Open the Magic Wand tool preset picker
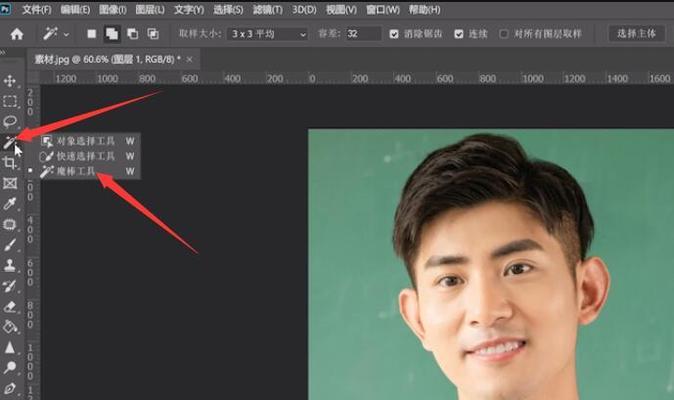Image resolution: width=674 pixels, height=400 pixels. (56, 34)
